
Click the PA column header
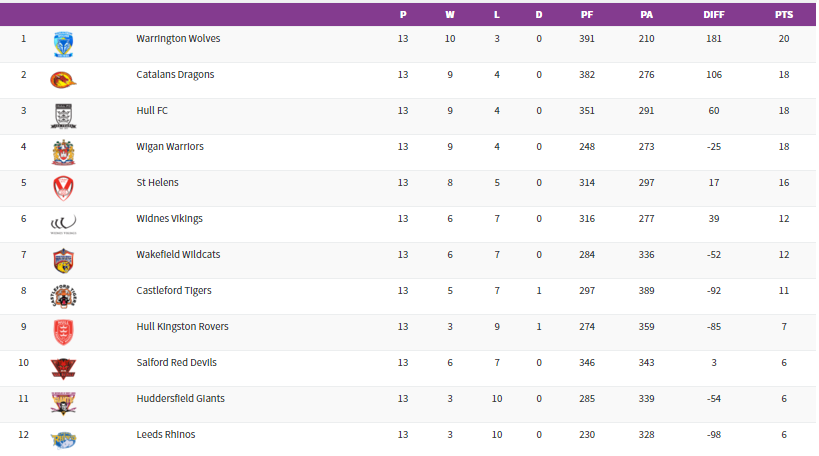[x=647, y=15]
